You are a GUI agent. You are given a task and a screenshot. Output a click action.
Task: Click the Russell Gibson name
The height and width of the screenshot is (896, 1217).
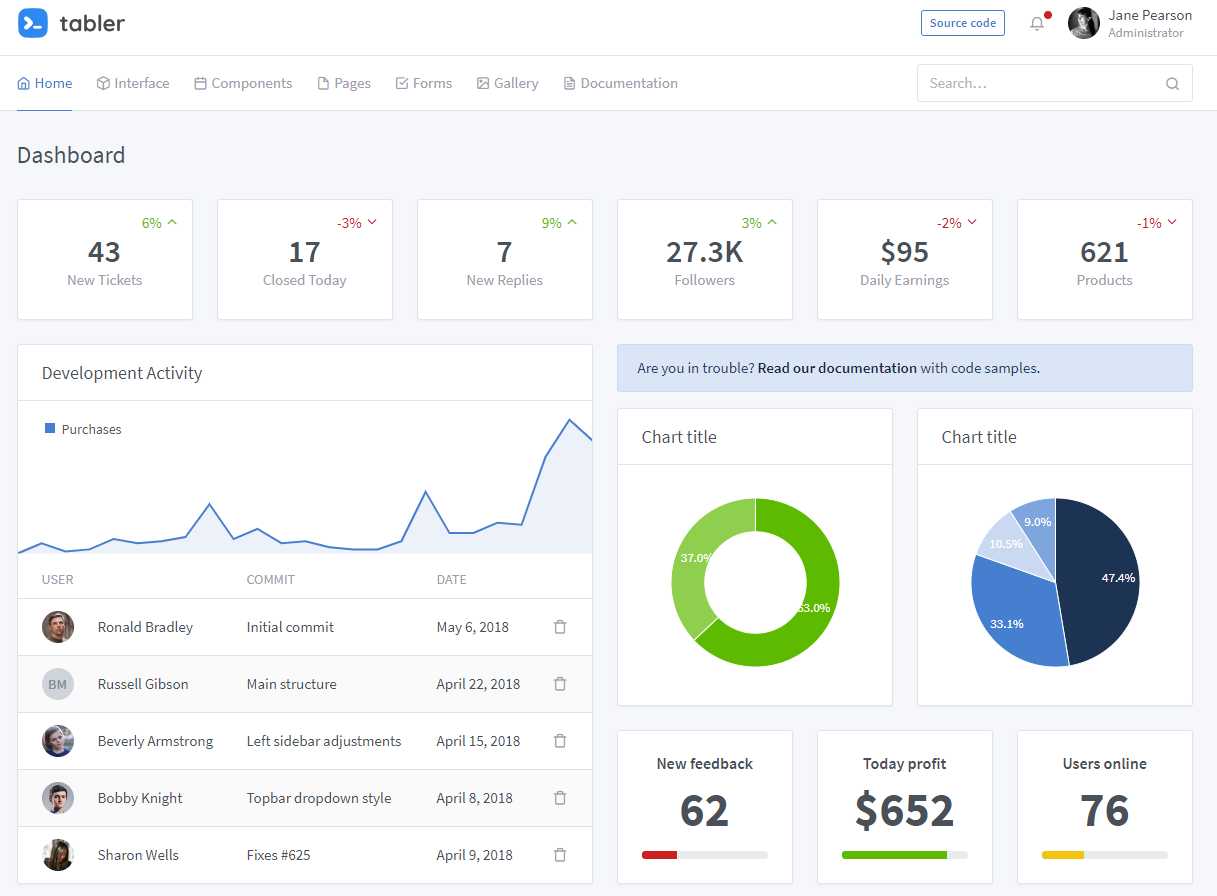(143, 684)
